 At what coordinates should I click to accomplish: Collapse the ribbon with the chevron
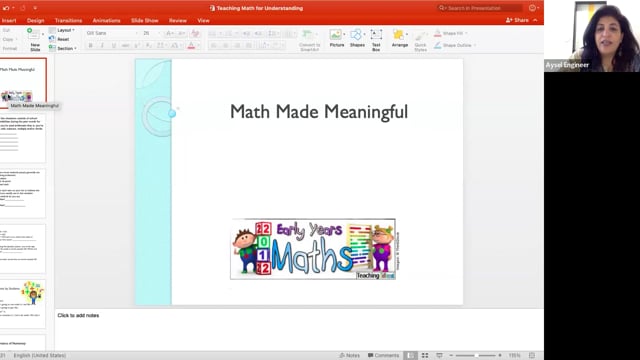(x=535, y=20)
